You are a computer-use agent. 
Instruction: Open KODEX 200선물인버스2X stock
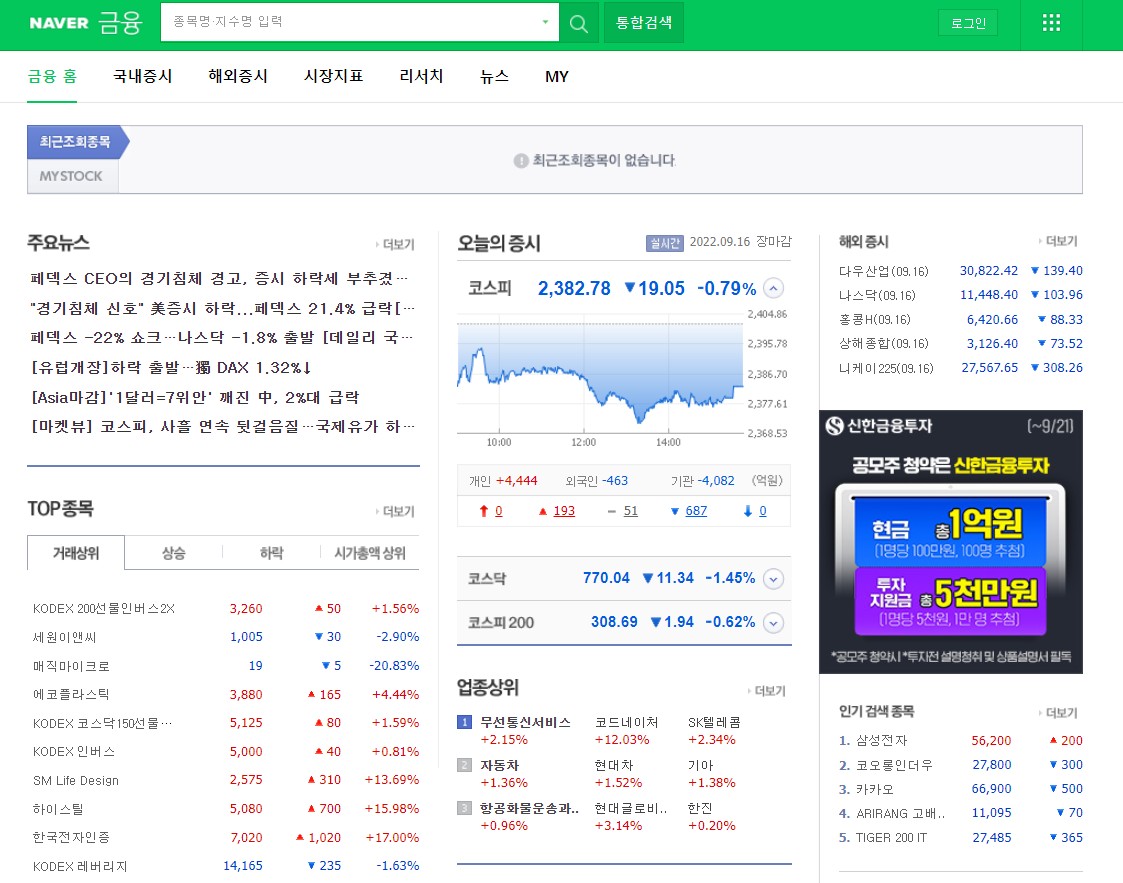104,609
